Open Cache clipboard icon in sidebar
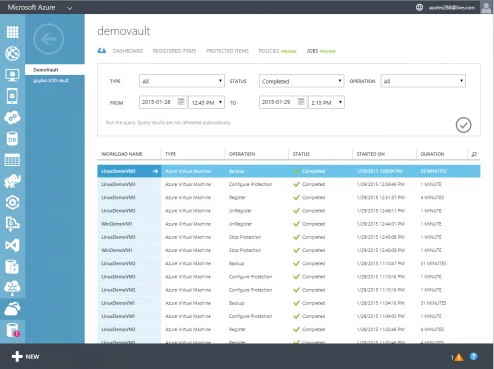The width and height of the screenshot is (494, 369). (x=12, y=267)
